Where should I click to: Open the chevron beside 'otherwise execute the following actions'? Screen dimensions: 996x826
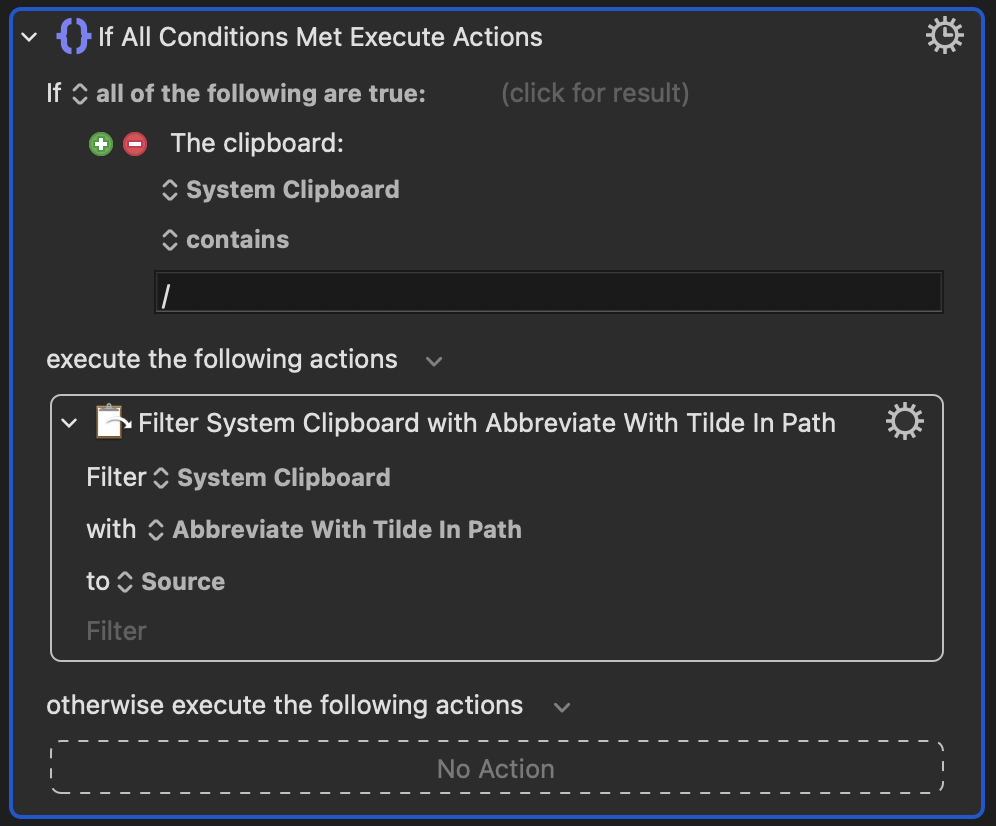[x=562, y=707]
